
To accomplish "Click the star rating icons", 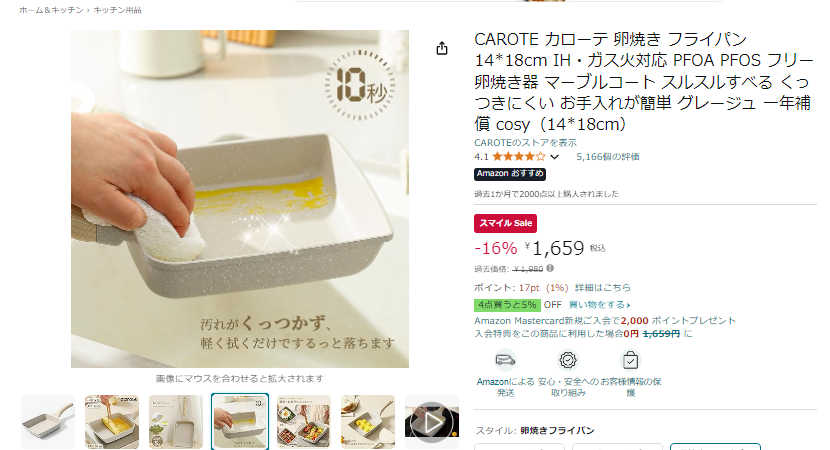I will pyautogui.click(x=518, y=157).
